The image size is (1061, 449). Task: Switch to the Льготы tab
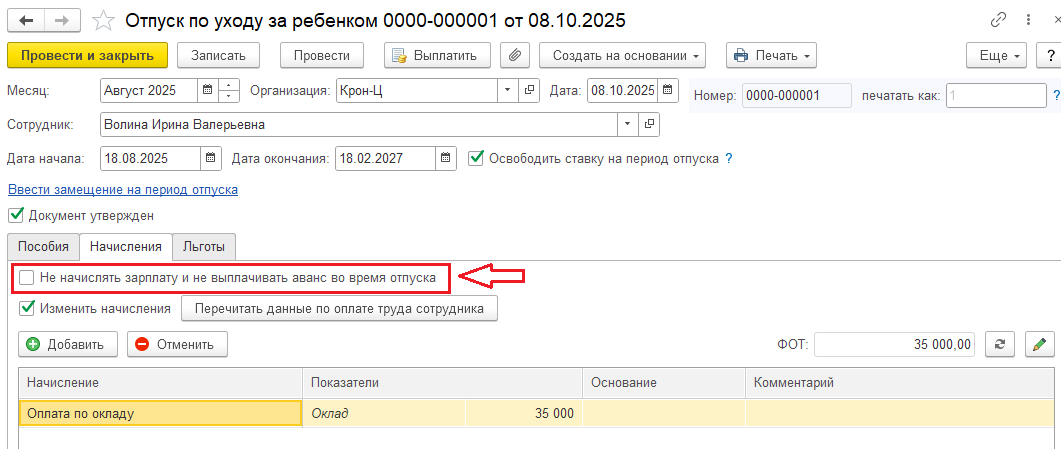(x=204, y=247)
